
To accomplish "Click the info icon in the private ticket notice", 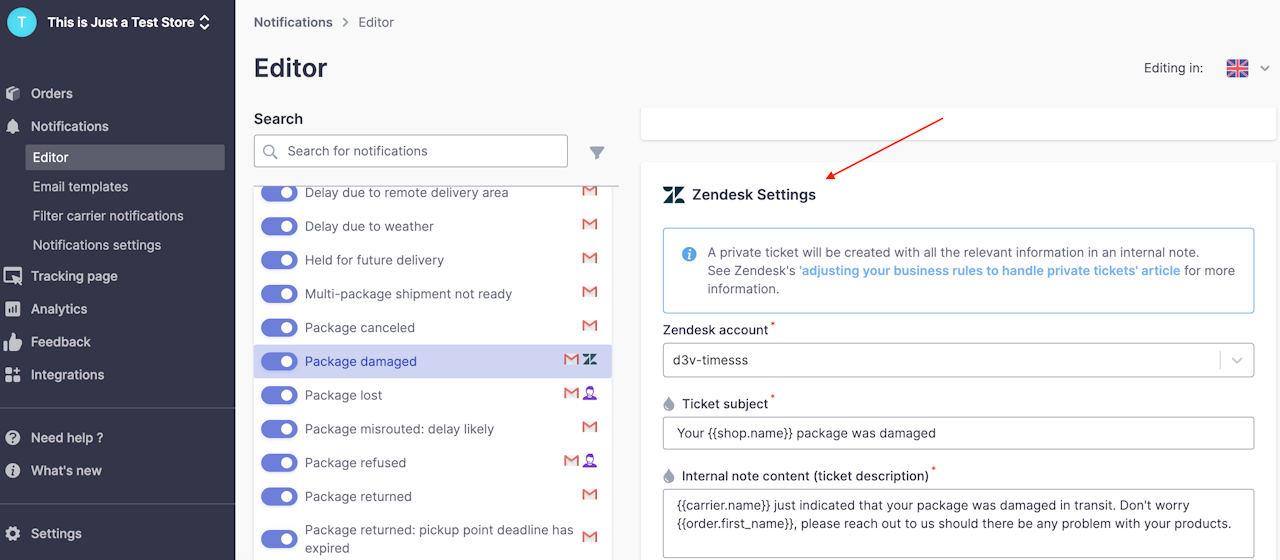I will (x=689, y=254).
